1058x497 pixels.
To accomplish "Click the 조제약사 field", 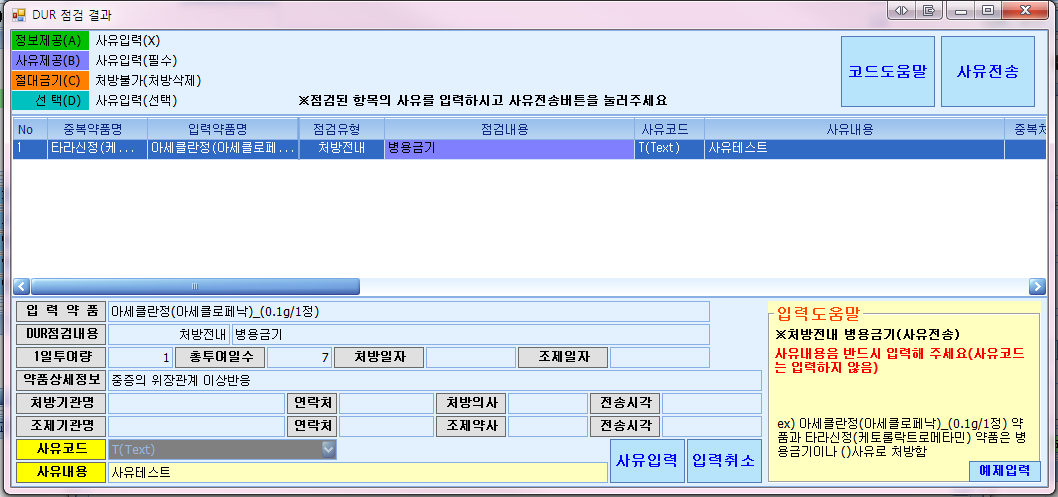I will coord(547,426).
